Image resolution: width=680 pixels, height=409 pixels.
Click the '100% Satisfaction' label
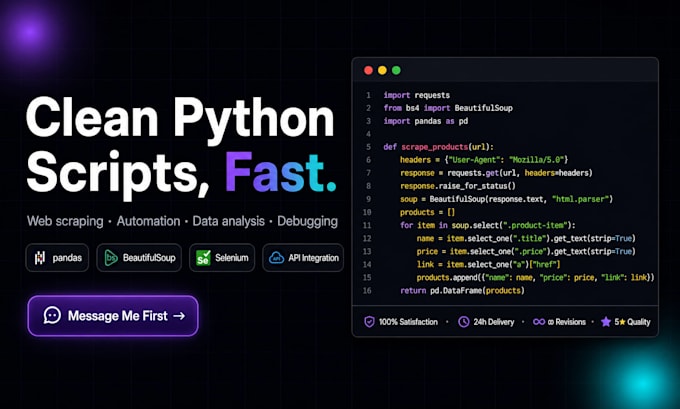click(x=408, y=322)
